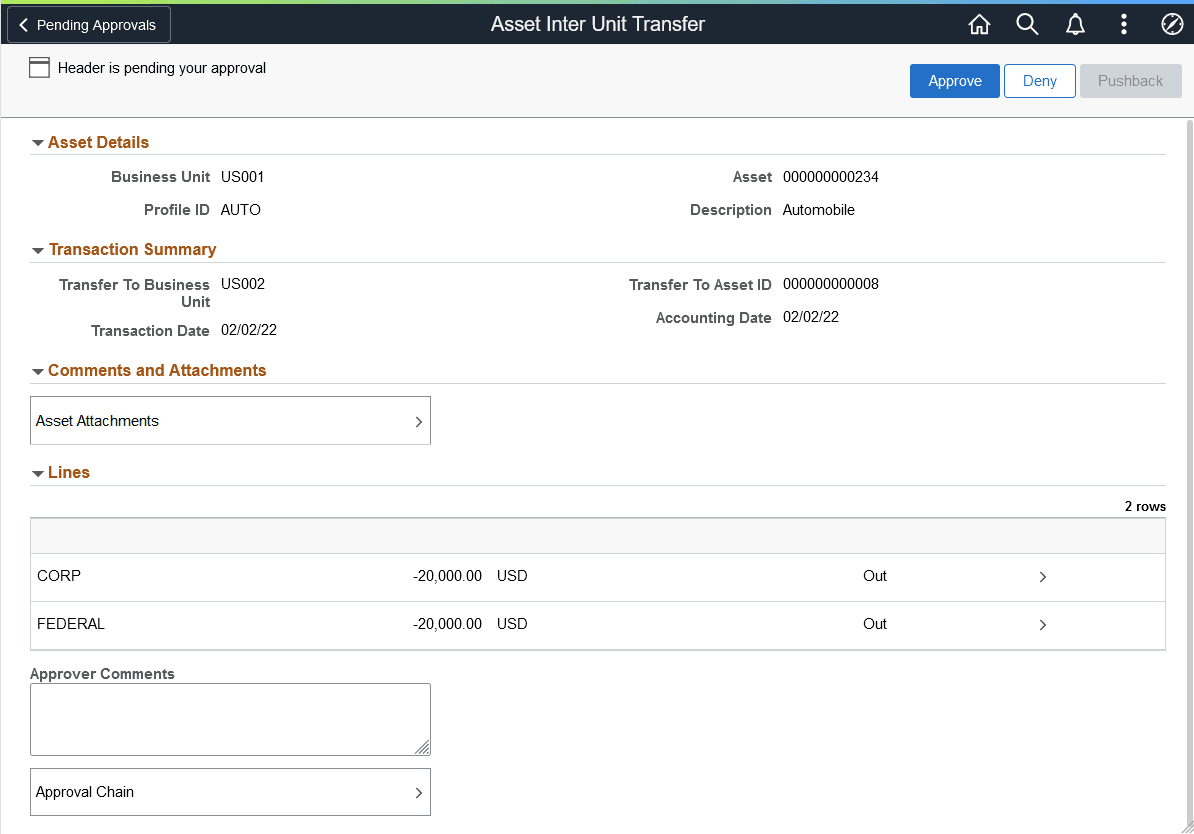Image resolution: width=1194 pixels, height=834 pixels.
Task: Open the Home page icon
Action: point(979,23)
